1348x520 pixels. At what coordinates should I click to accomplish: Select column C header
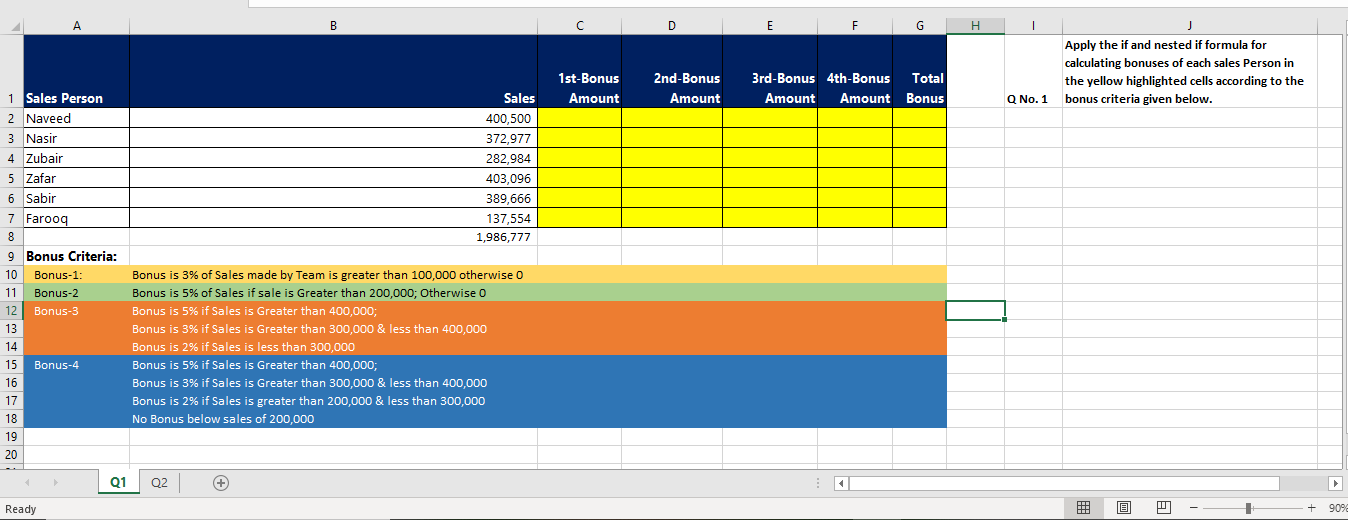(x=579, y=26)
